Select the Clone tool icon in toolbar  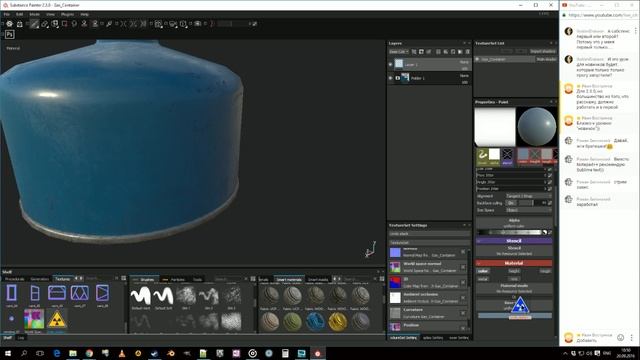(84, 24)
